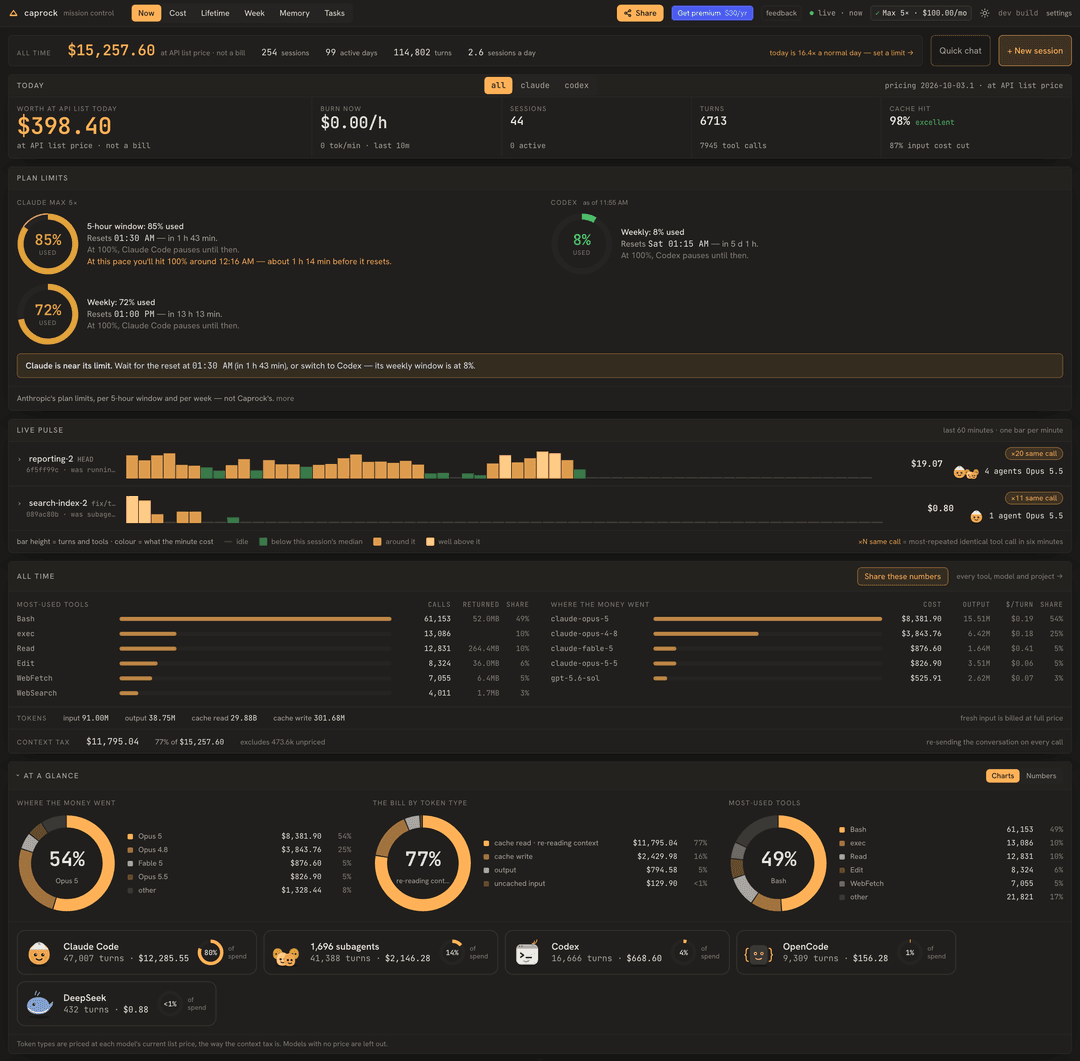This screenshot has width=1080, height=1061.
Task: Collapse the At a Glance section
Action: [18, 776]
